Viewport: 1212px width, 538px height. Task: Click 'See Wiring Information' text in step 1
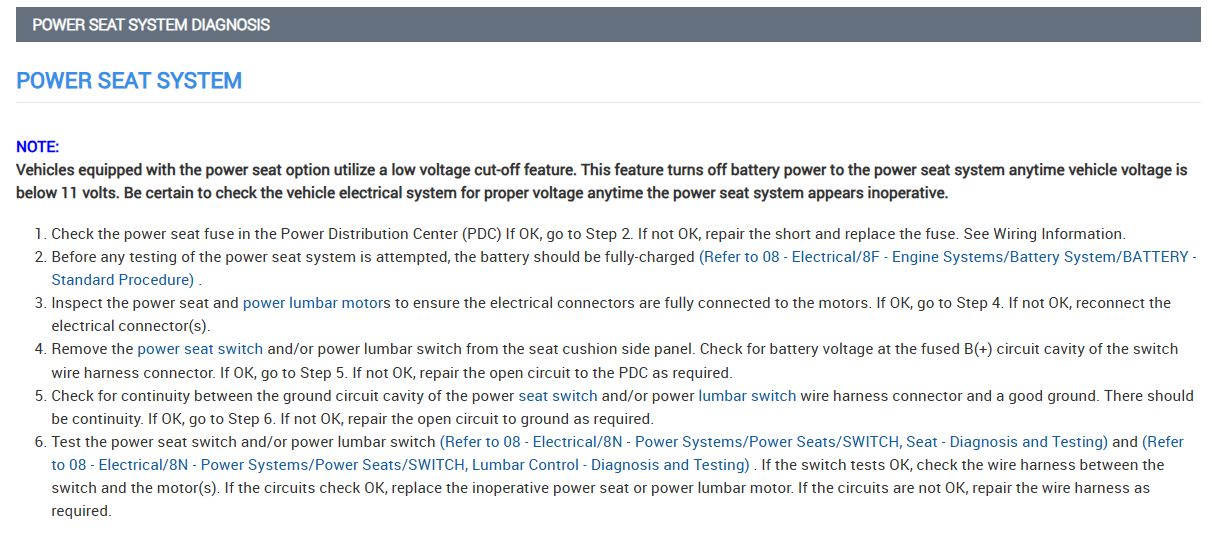[1044, 234]
